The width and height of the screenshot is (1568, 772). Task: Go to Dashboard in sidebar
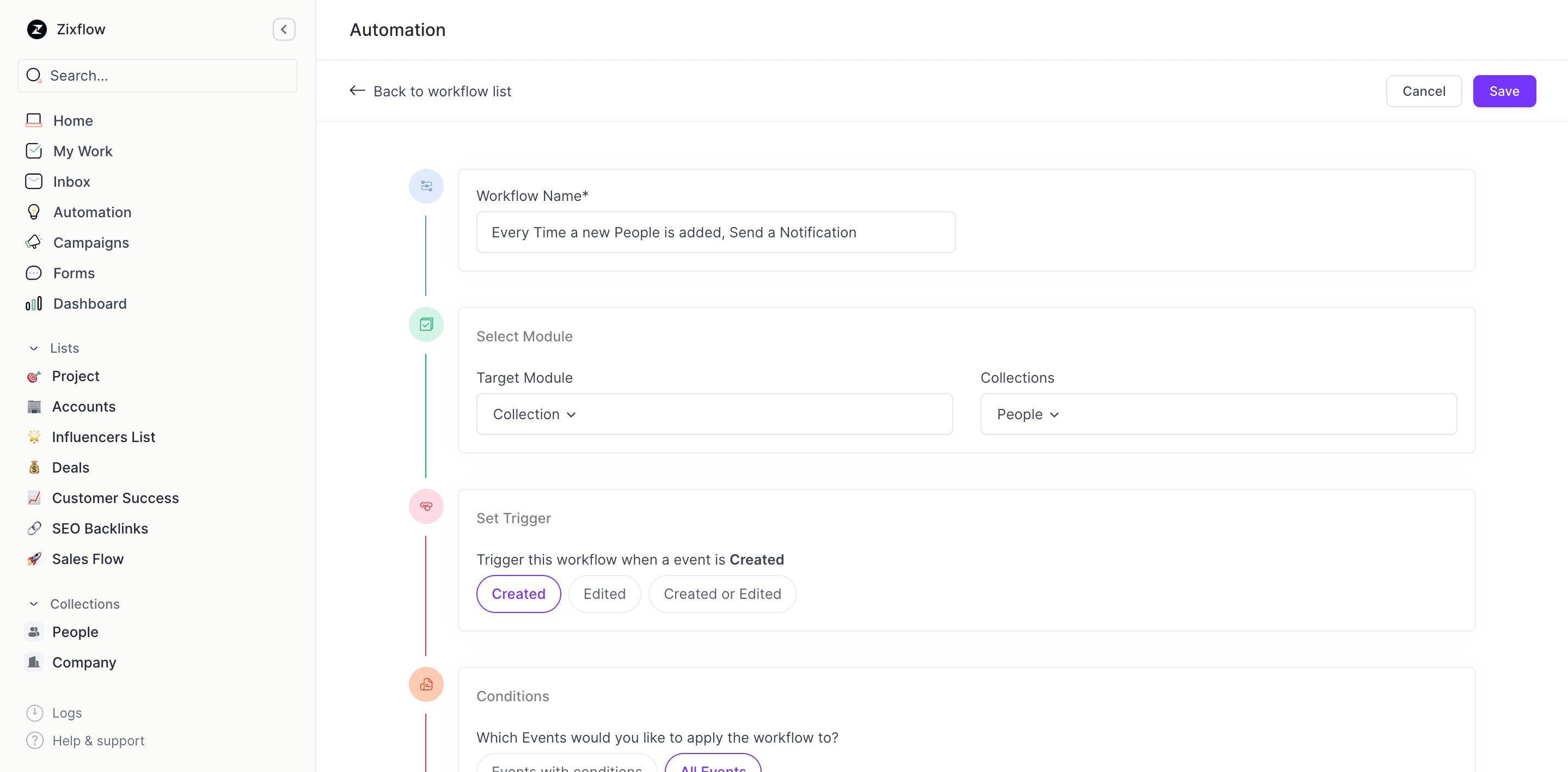(89, 303)
